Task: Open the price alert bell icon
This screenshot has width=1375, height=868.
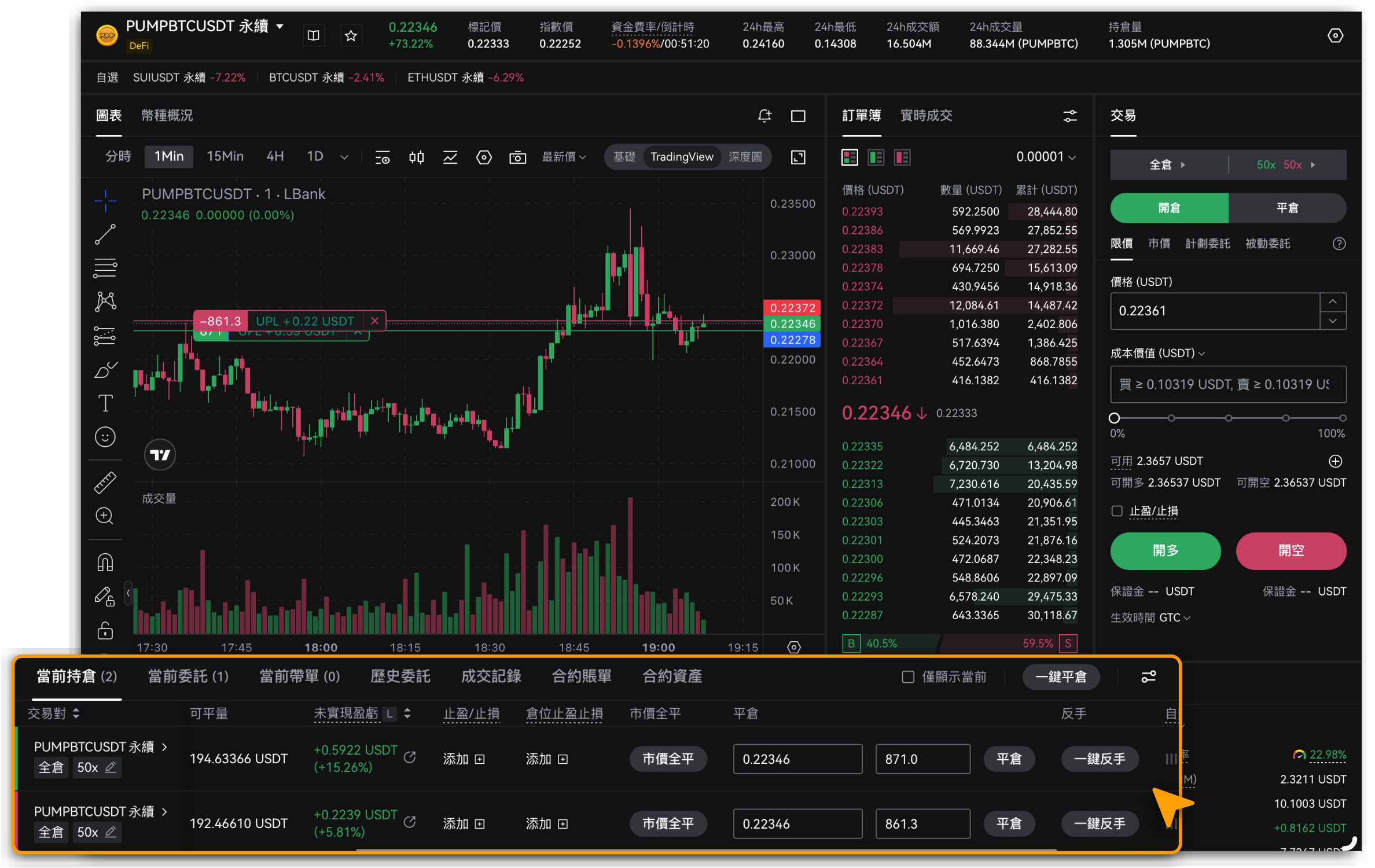Action: pos(764,116)
